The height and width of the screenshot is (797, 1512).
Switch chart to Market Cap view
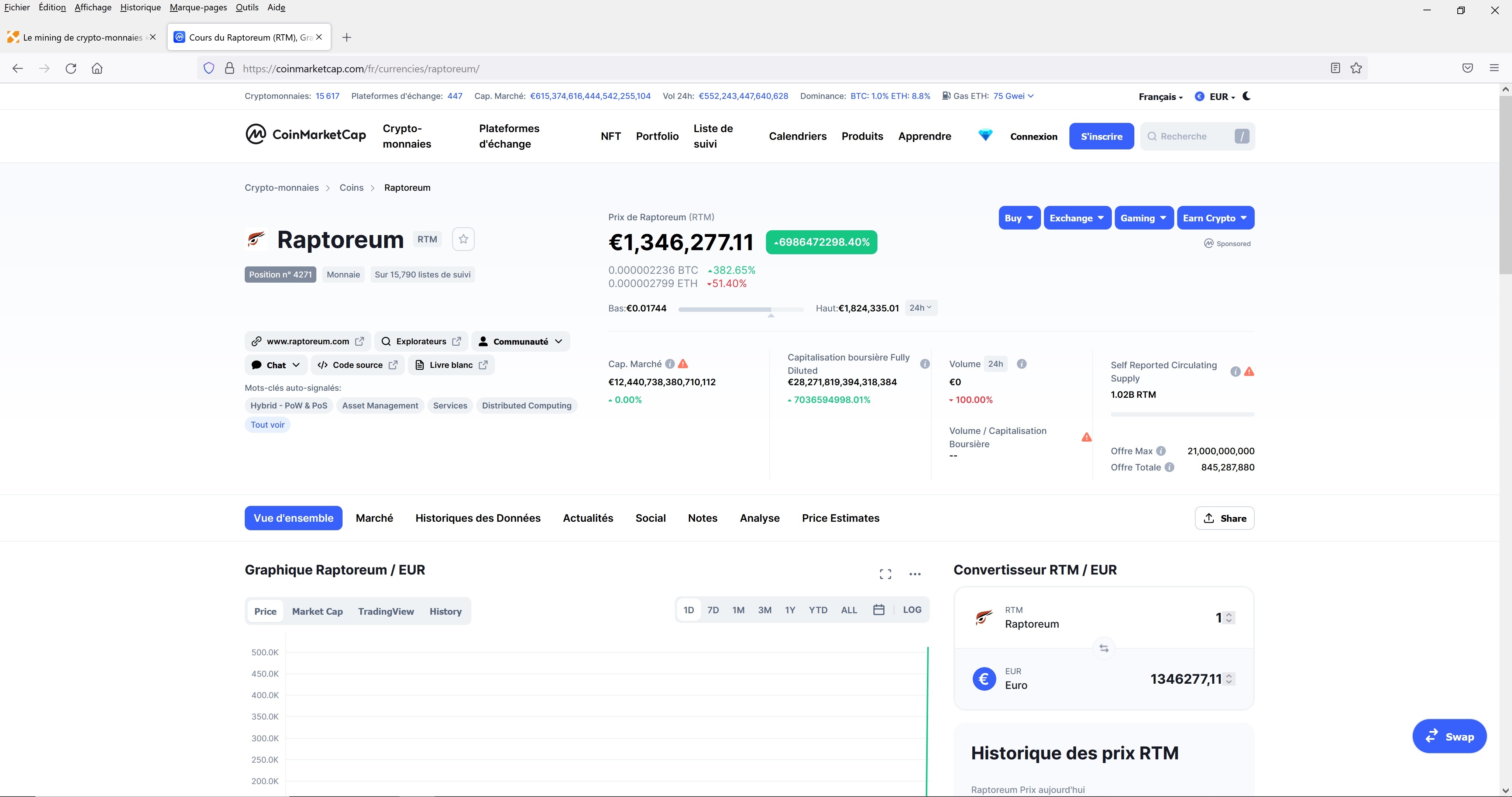coord(317,611)
